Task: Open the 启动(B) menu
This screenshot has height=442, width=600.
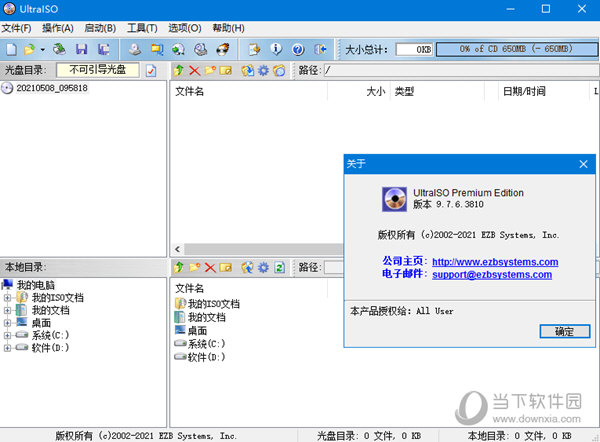Action: (100, 28)
